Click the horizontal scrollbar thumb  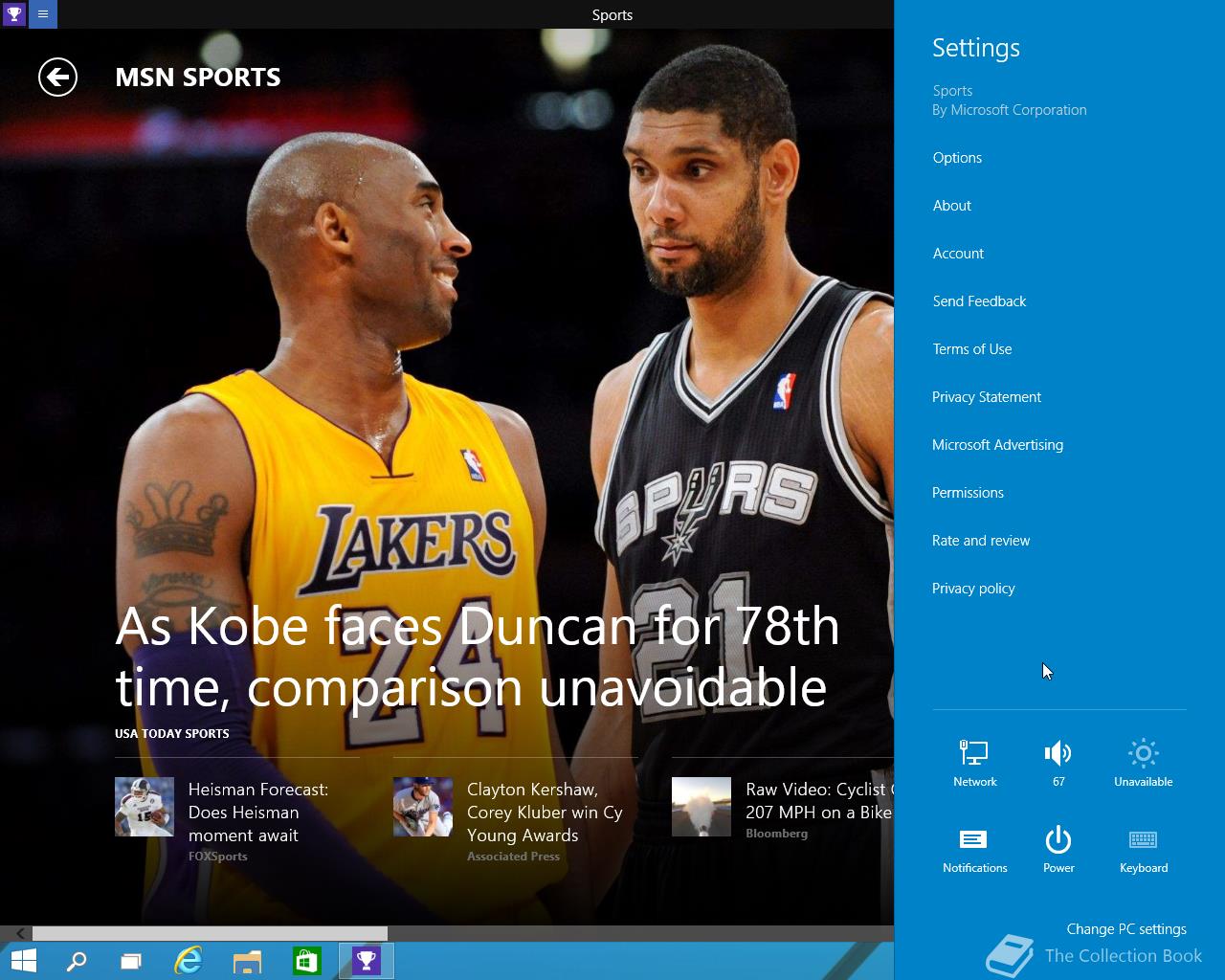coord(210,933)
